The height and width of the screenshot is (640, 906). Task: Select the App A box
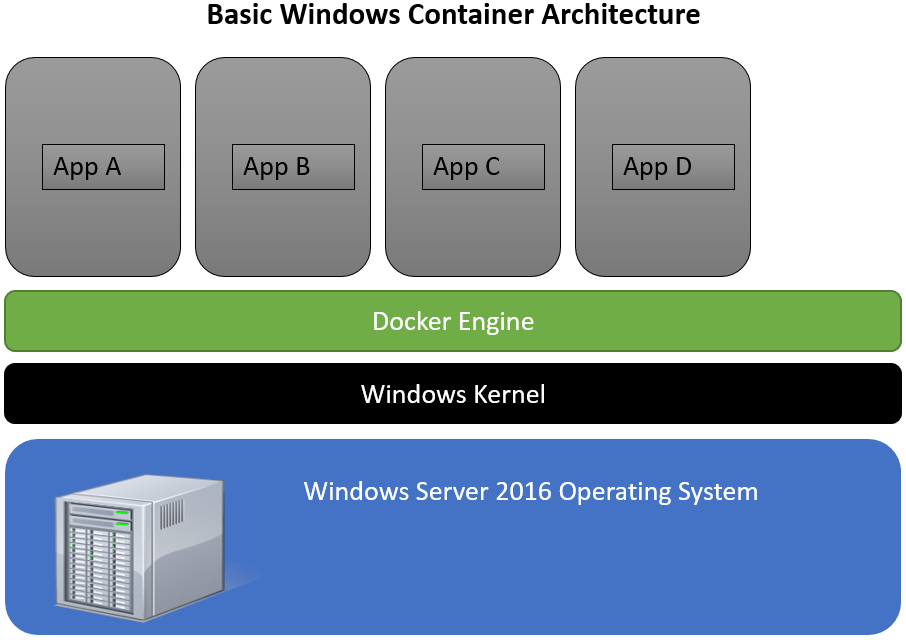pyautogui.click(x=103, y=167)
